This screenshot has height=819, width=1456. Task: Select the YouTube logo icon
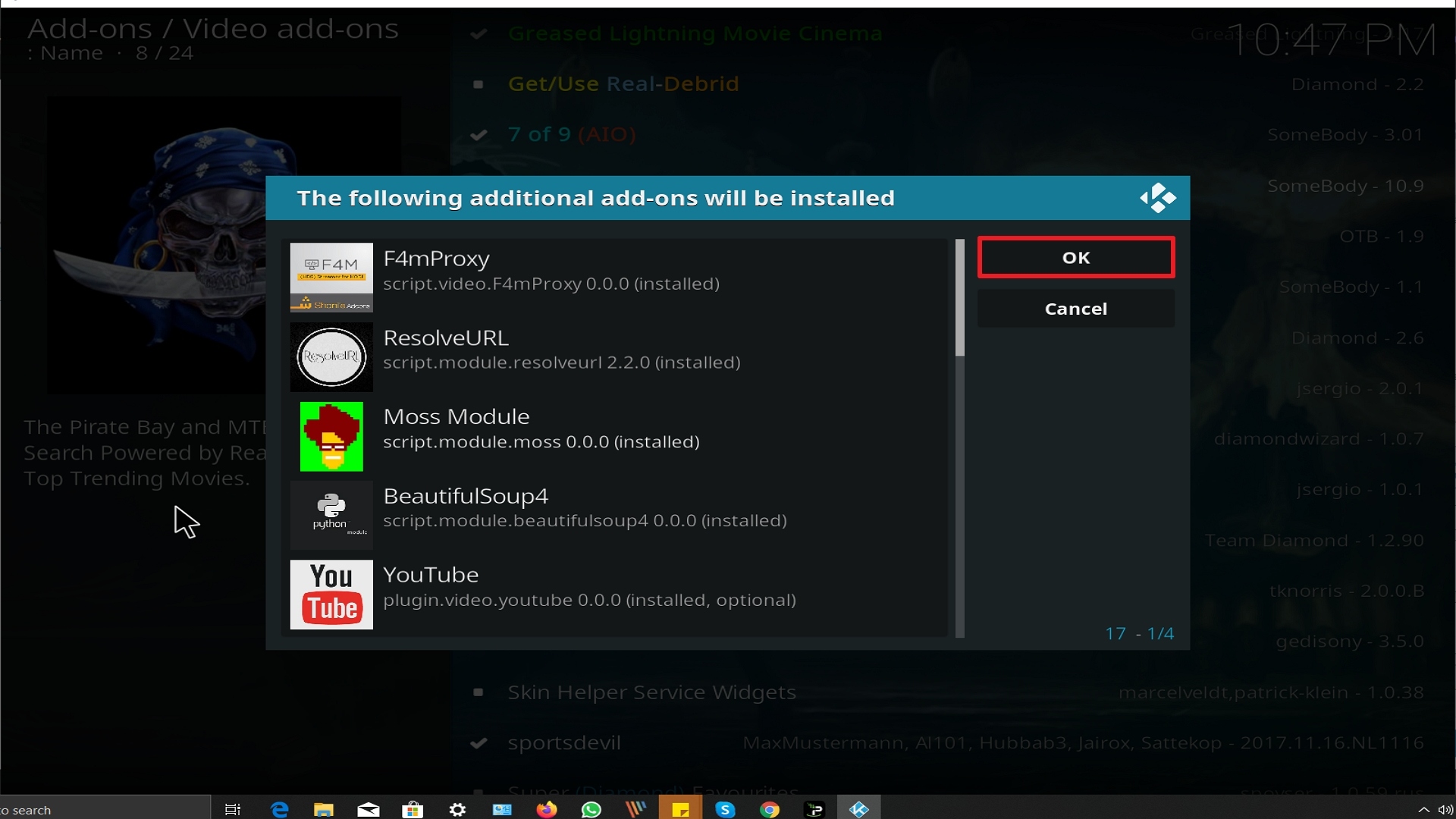click(331, 595)
